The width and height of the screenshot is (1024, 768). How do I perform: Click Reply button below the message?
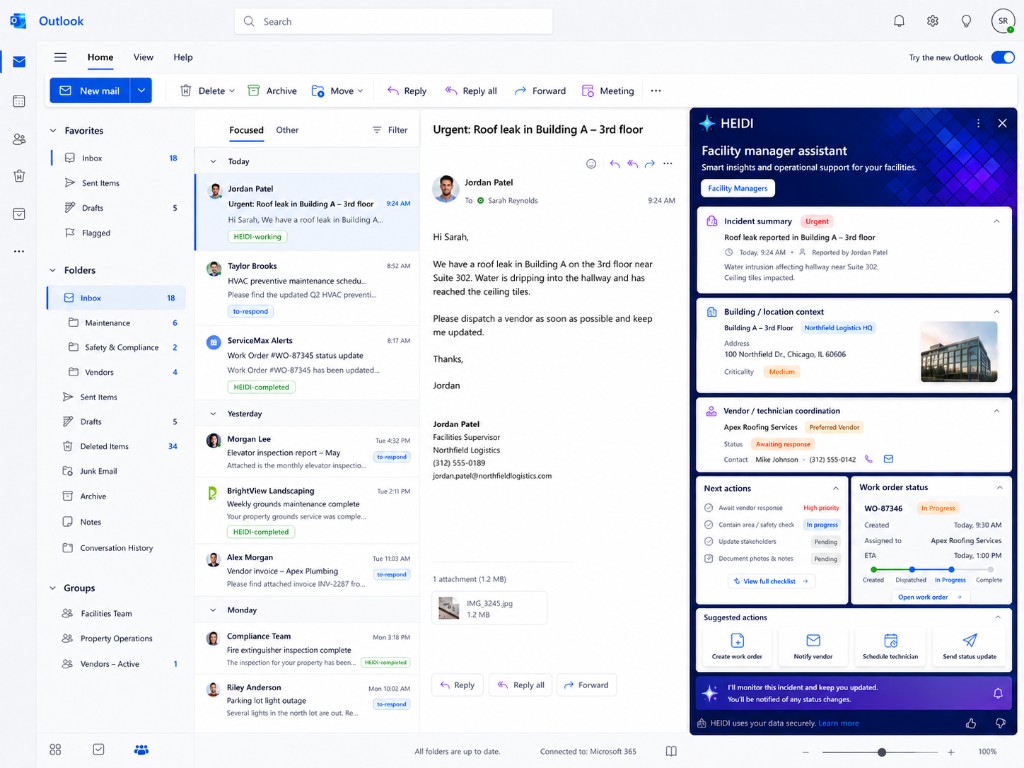[457, 685]
